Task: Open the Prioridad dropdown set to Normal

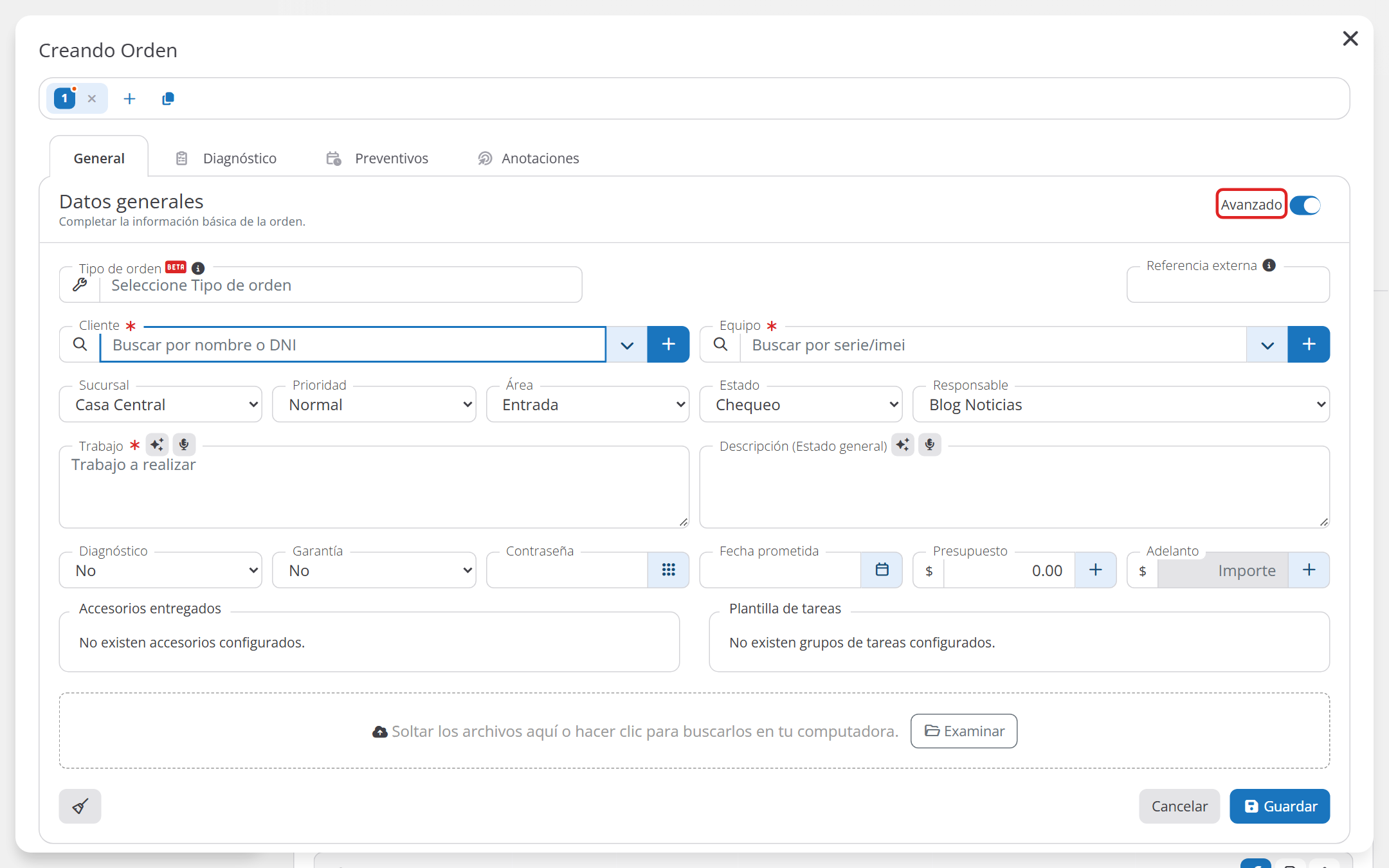Action: (x=374, y=404)
